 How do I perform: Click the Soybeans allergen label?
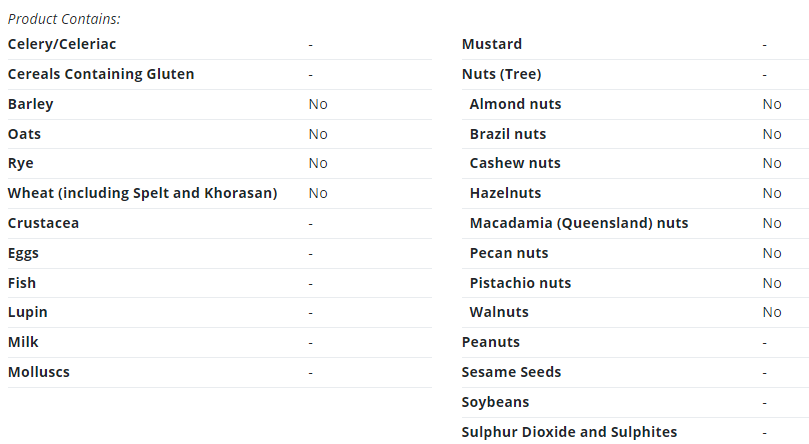495,402
